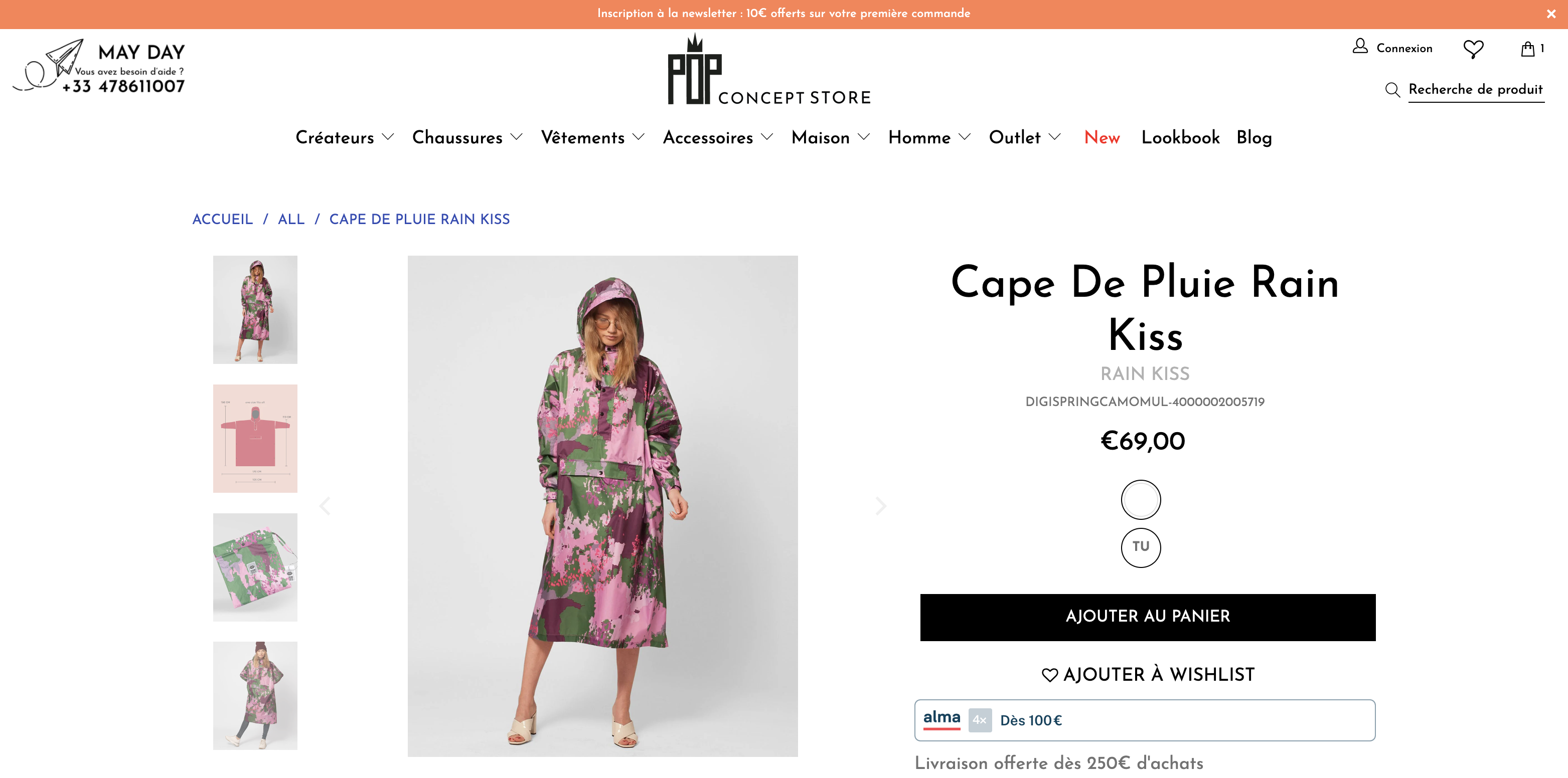The image size is (1568, 778).
Task: Open the wishlist heart icon in header
Action: pos(1473,49)
